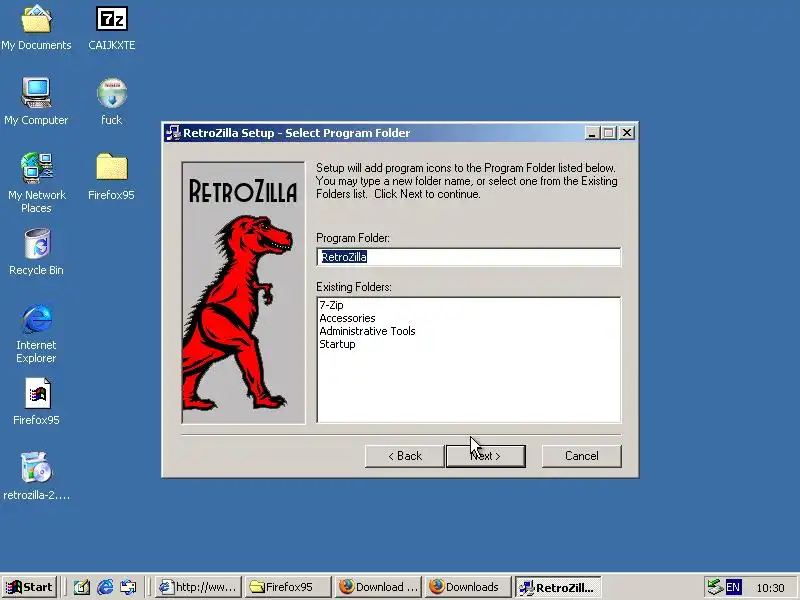Launch Internet Explorer from quick launch
The height and width of the screenshot is (600, 800).
(105, 587)
